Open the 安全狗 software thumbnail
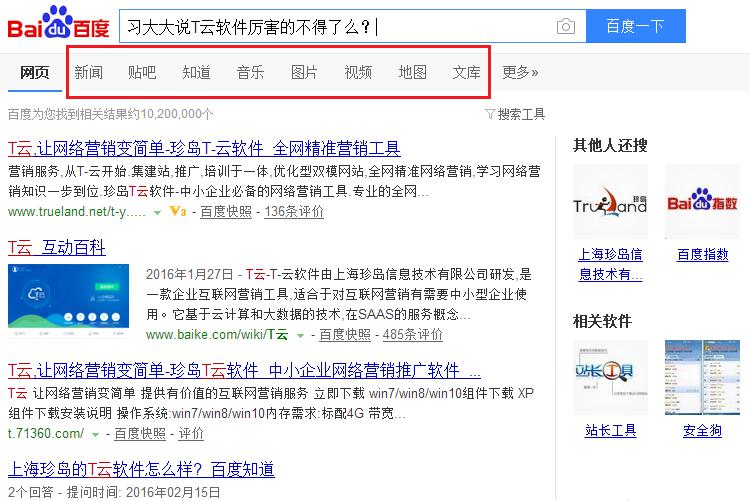This screenshot has width=750, height=501. (x=702, y=378)
